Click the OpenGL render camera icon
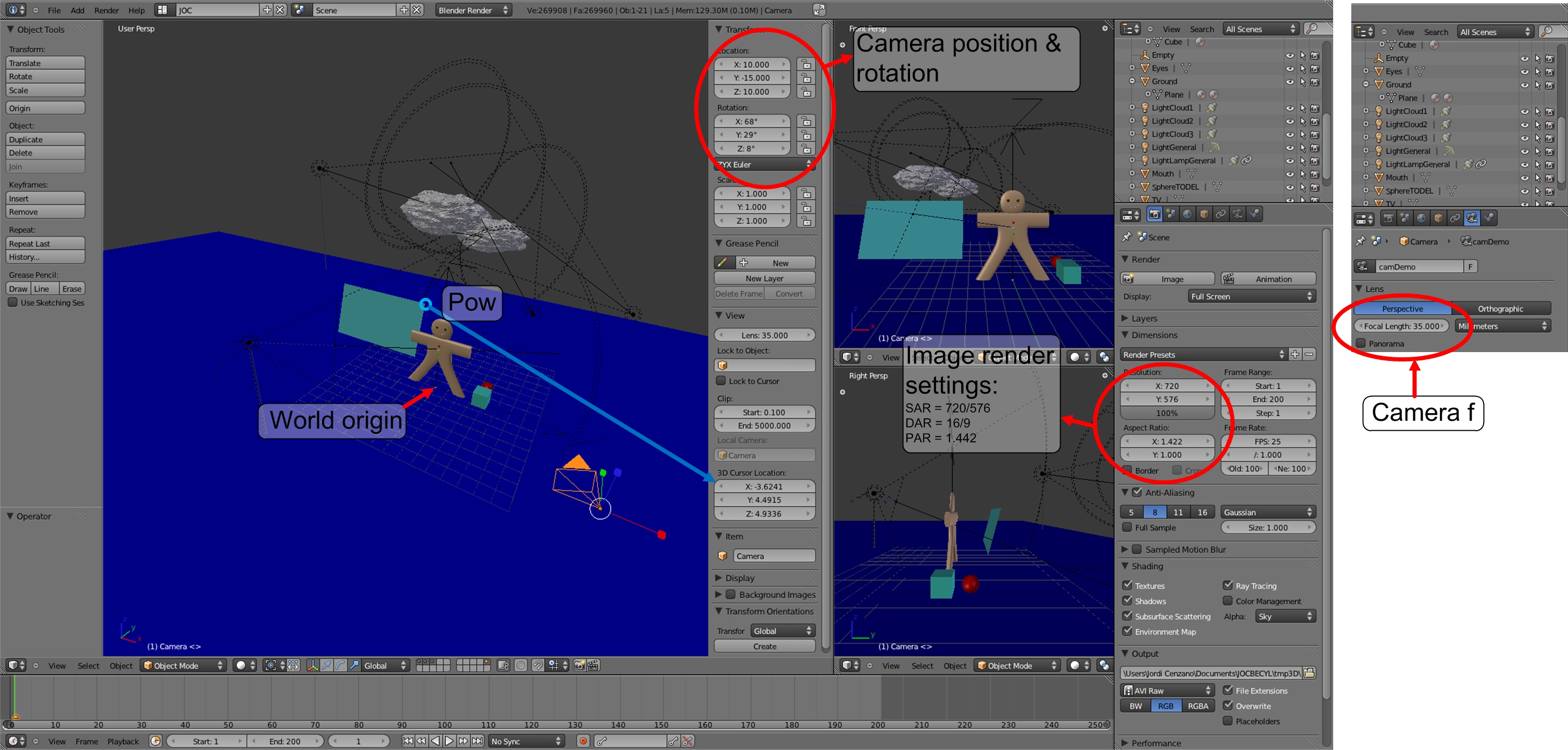 (579, 666)
